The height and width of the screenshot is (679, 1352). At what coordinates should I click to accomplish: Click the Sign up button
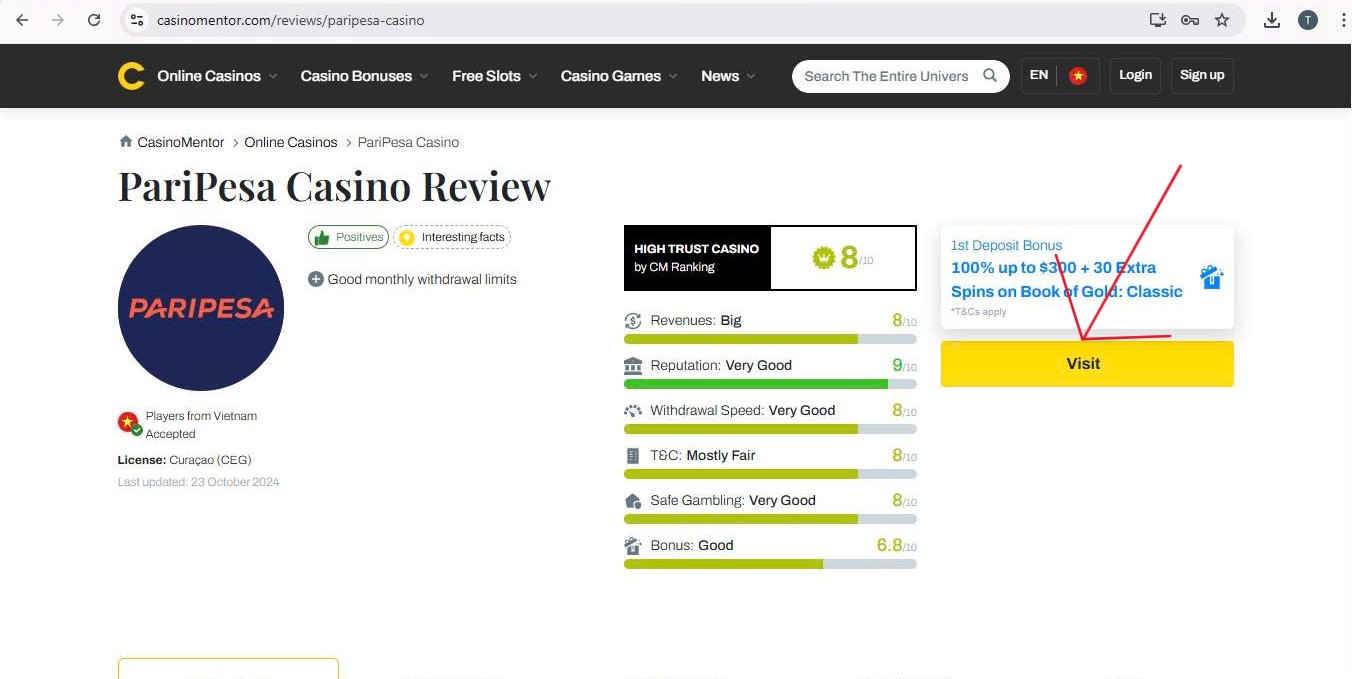[x=1202, y=75]
